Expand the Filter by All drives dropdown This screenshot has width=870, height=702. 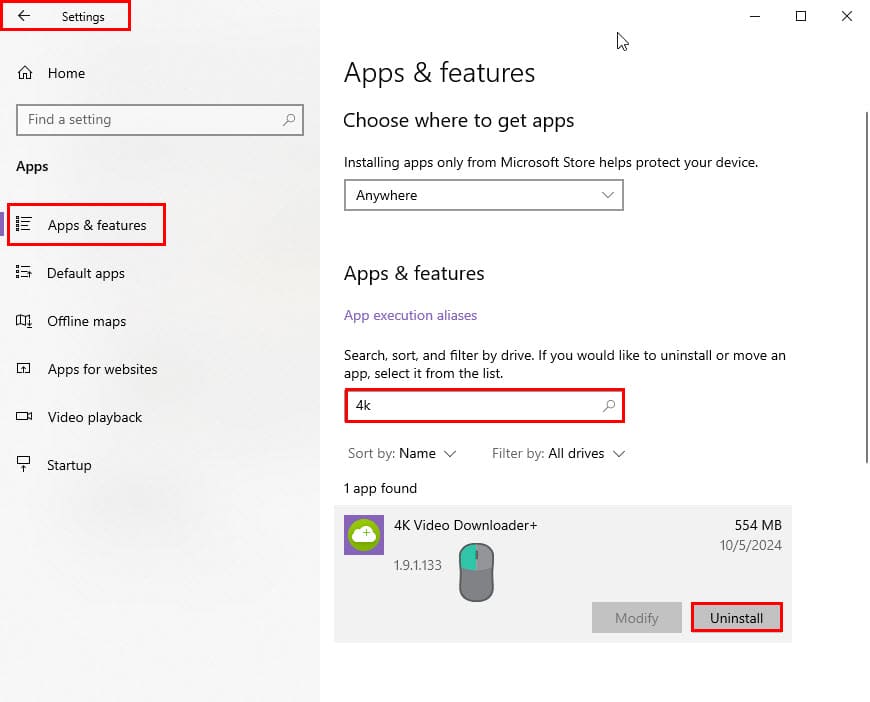pyautogui.click(x=558, y=453)
